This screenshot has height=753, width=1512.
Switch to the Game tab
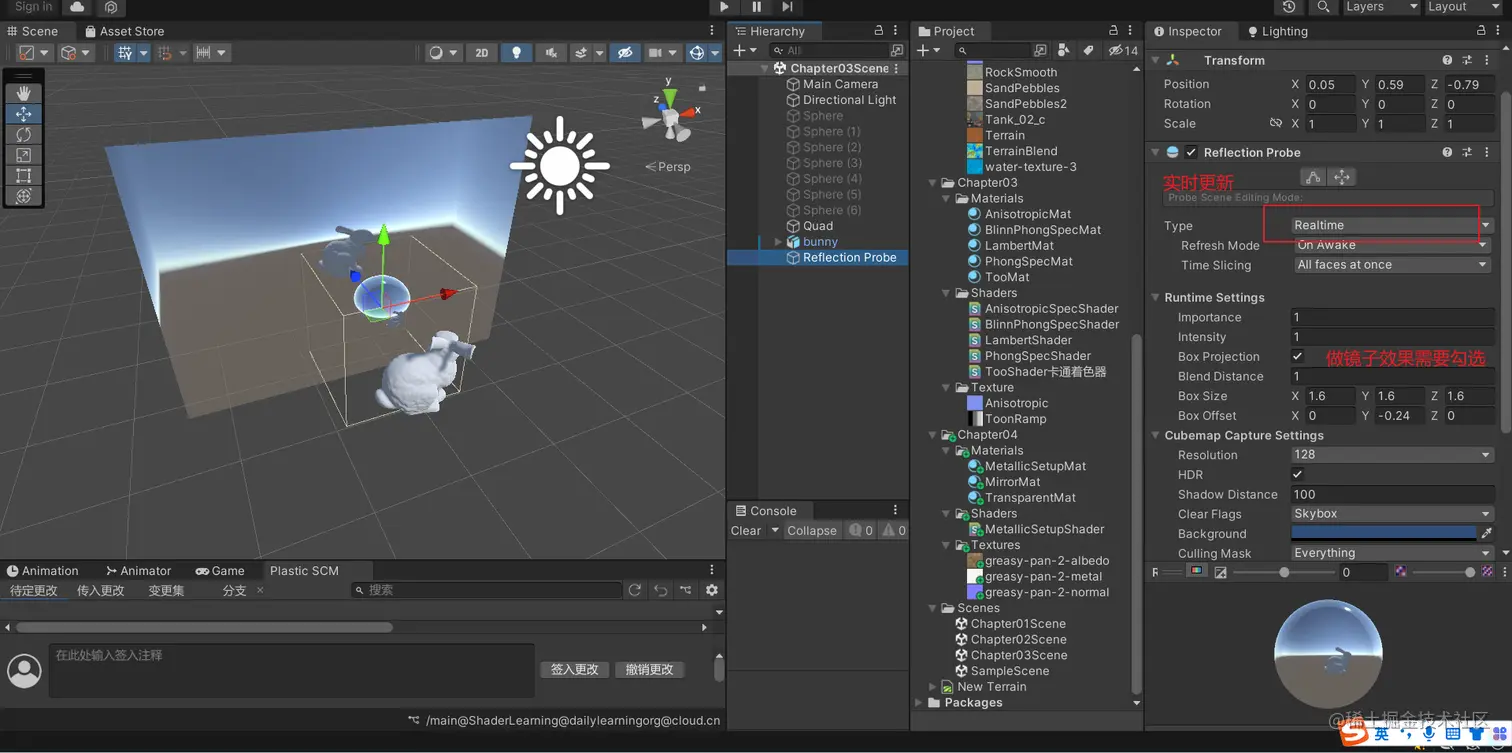(220, 571)
